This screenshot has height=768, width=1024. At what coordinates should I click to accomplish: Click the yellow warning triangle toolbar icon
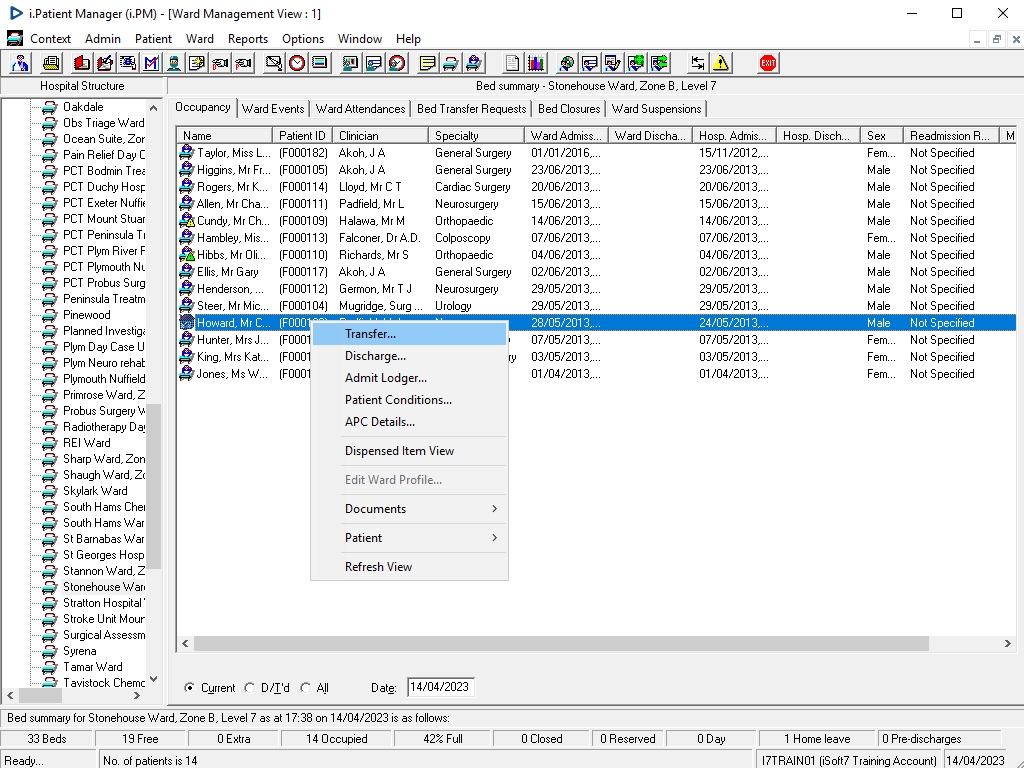point(721,63)
